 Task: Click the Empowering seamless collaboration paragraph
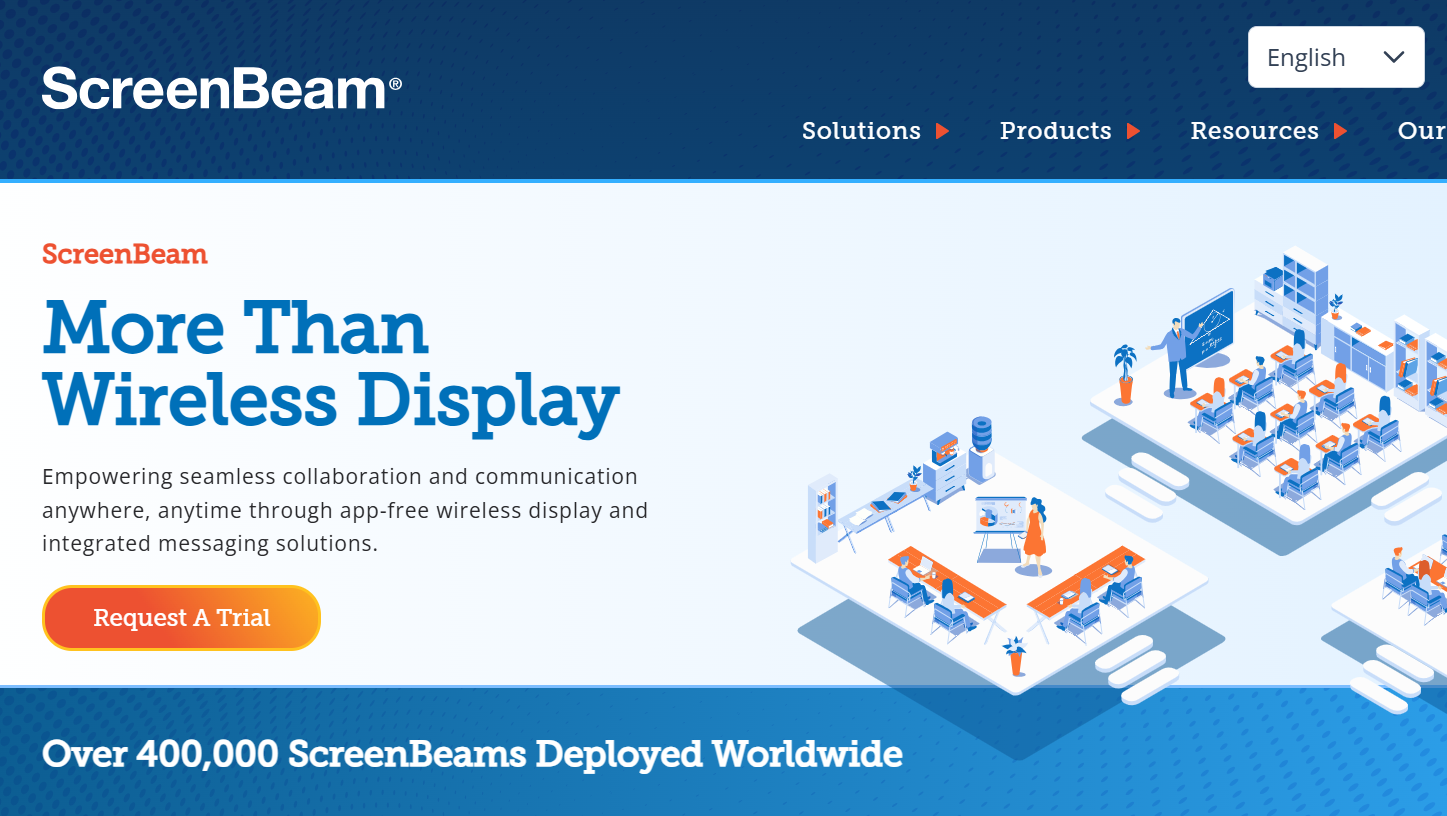coord(345,510)
